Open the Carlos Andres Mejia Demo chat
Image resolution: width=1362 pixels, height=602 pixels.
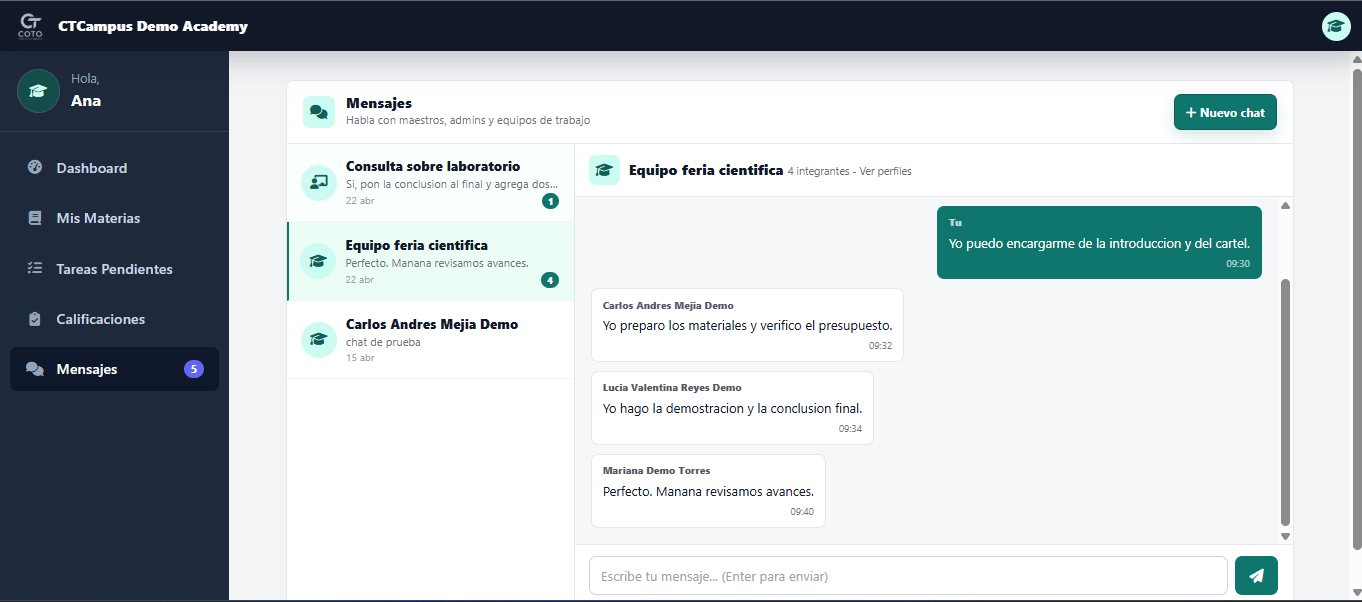pos(430,339)
